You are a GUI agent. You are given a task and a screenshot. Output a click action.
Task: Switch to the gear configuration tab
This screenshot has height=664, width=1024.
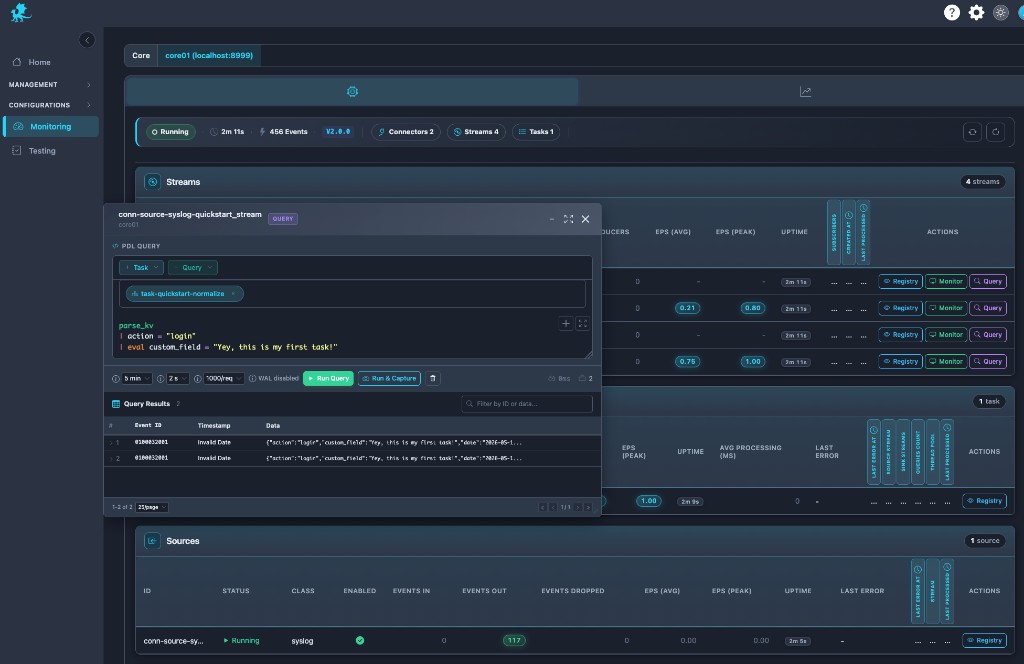coord(352,91)
